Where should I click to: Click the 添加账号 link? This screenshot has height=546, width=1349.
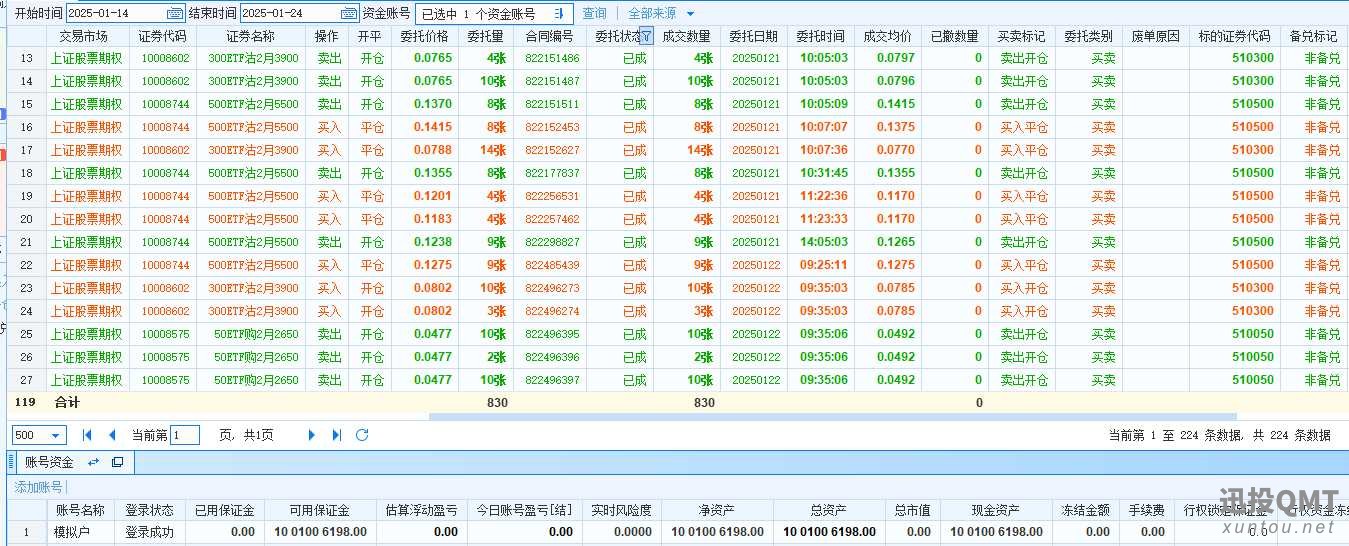(x=39, y=487)
